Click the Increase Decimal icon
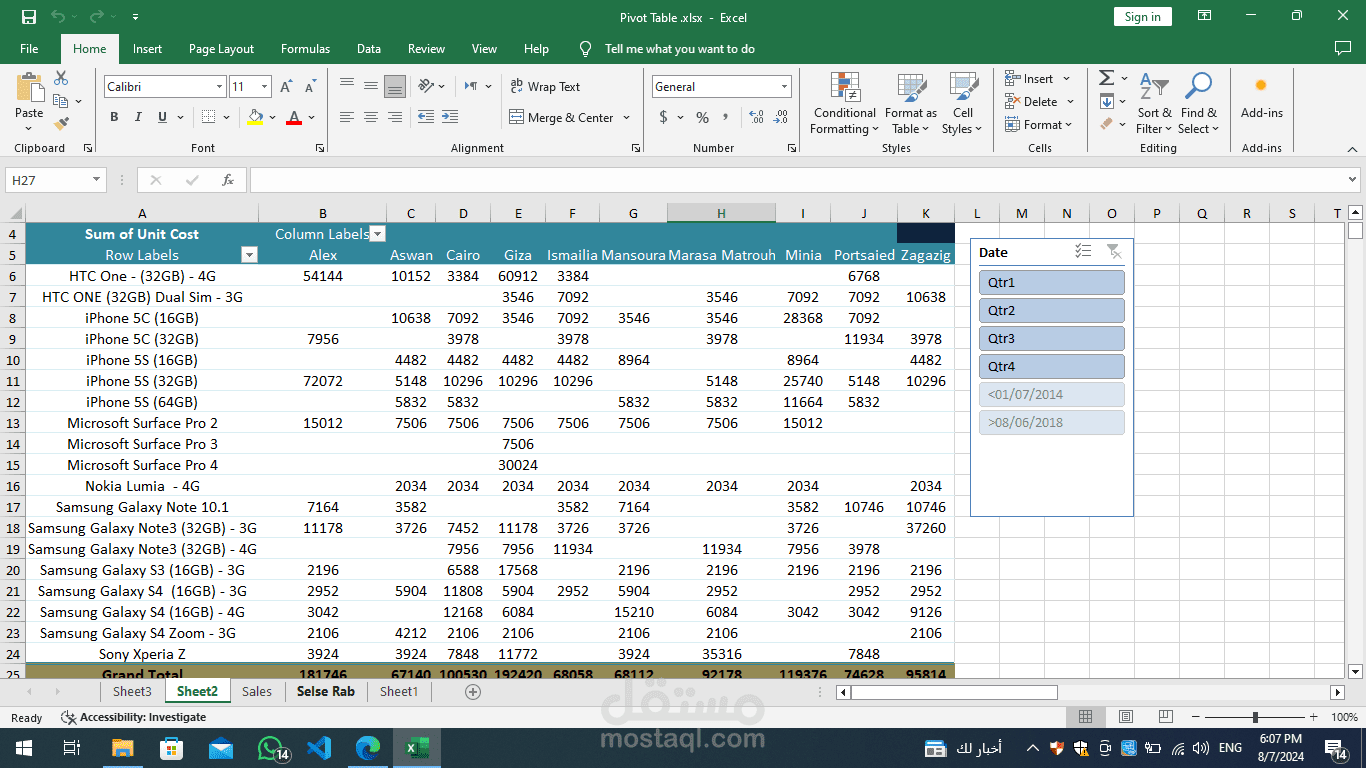The width and height of the screenshot is (1366, 768). (755, 117)
